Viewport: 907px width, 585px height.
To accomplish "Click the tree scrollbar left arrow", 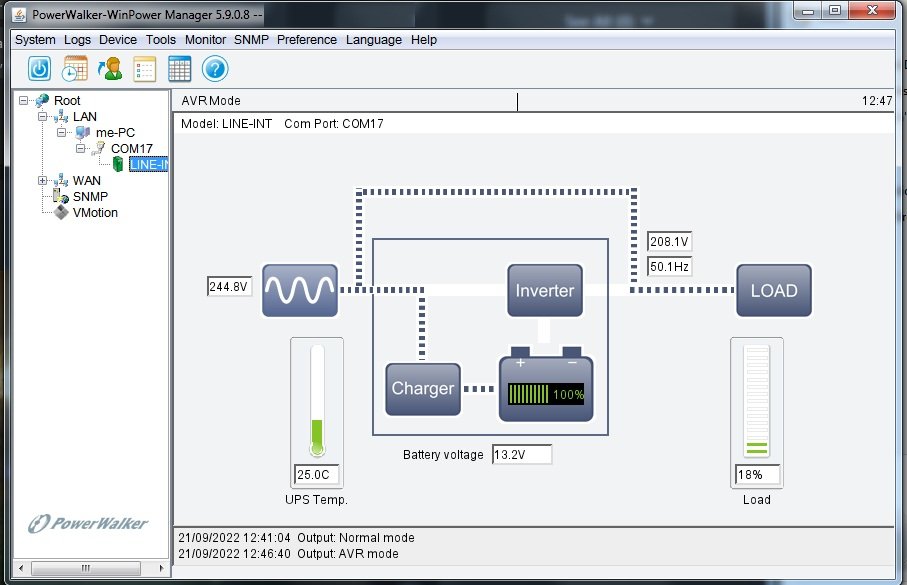I will [21, 568].
